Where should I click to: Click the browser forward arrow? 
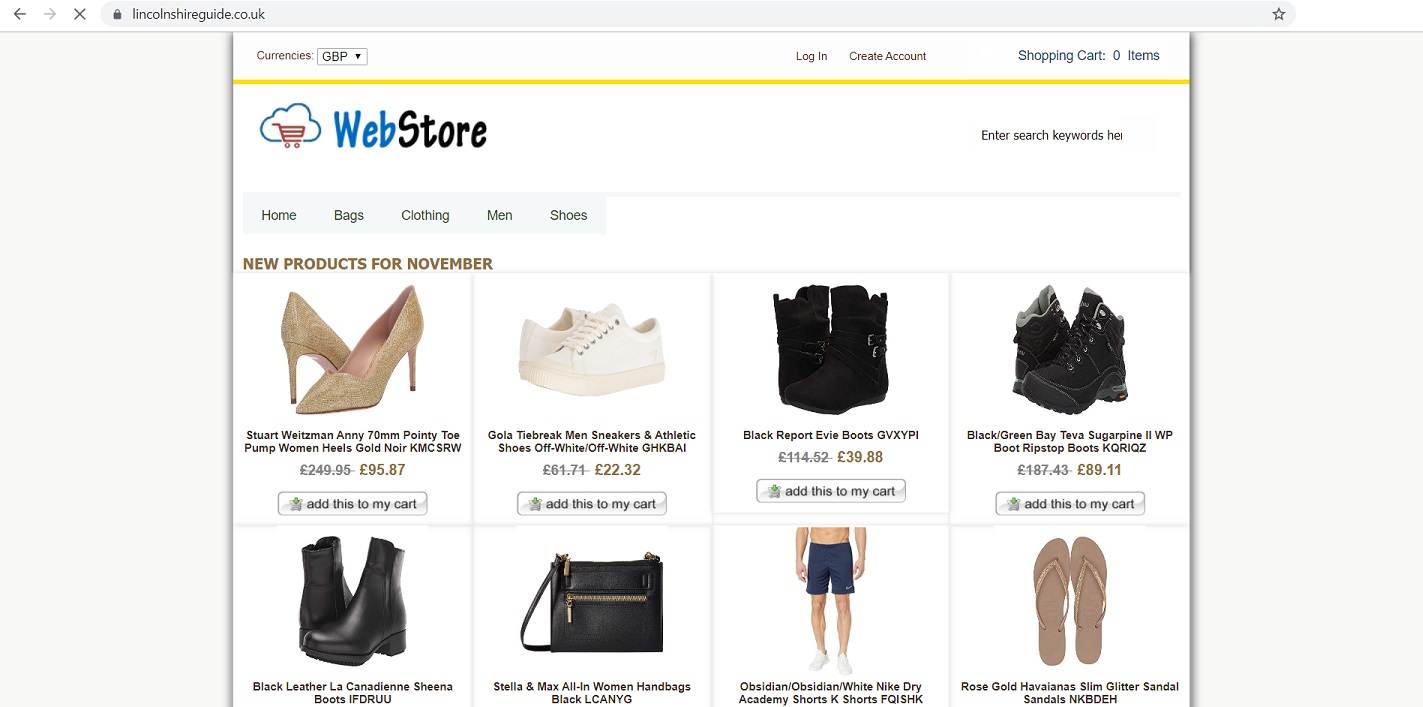(49, 14)
